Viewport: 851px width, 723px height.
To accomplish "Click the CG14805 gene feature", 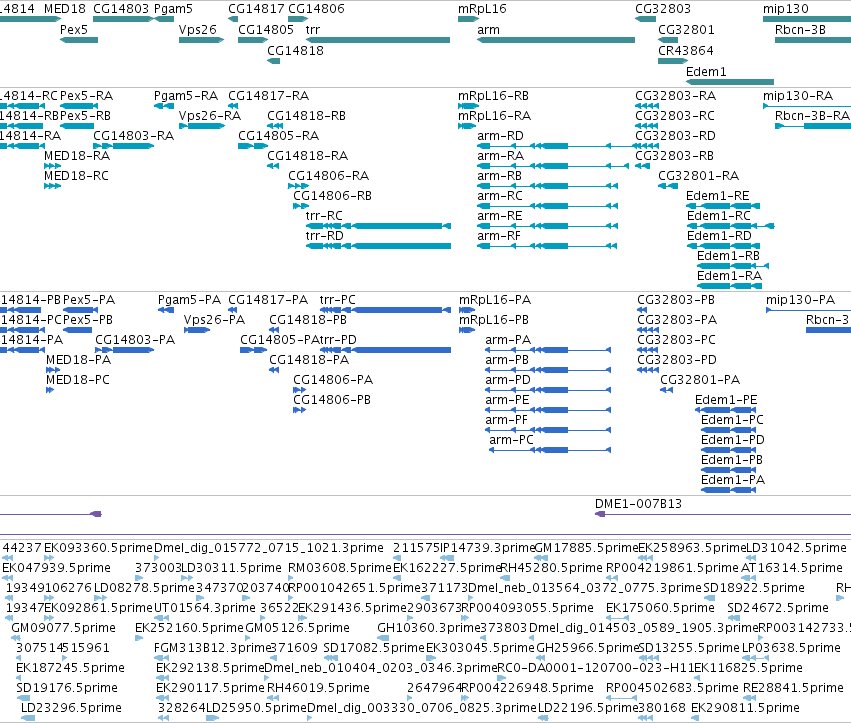I will point(253,40).
